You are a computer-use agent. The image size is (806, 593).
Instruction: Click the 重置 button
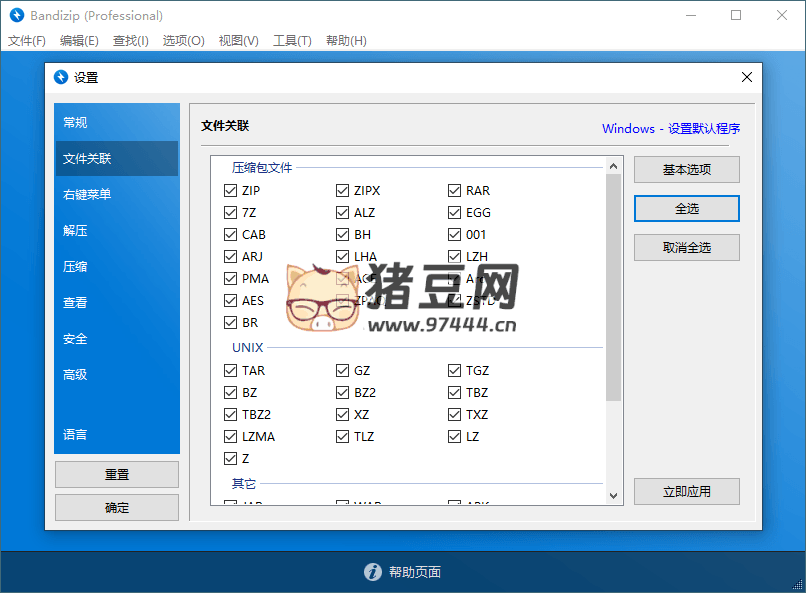[x=116, y=474]
